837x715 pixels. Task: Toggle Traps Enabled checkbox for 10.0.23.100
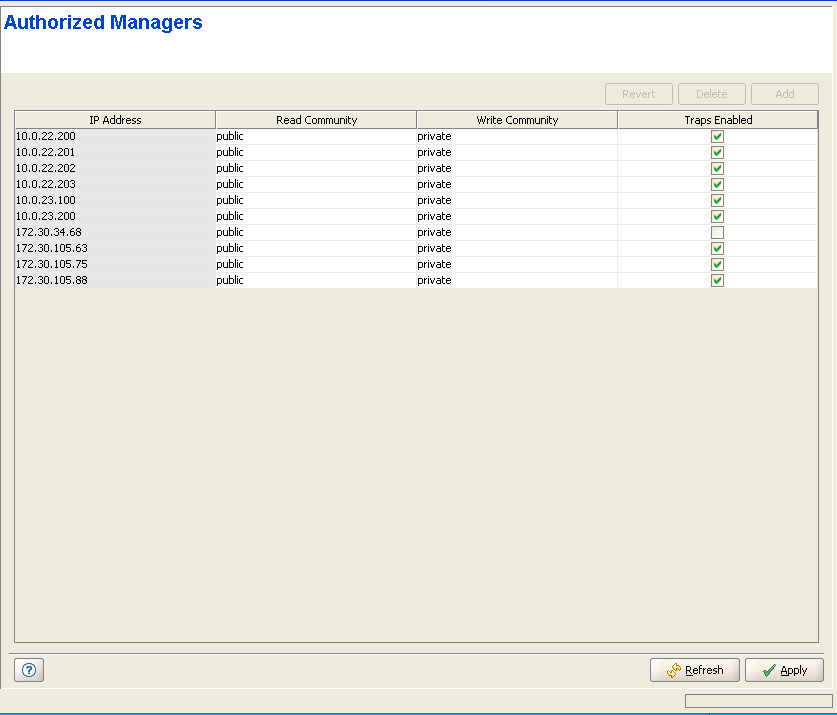coord(717,200)
